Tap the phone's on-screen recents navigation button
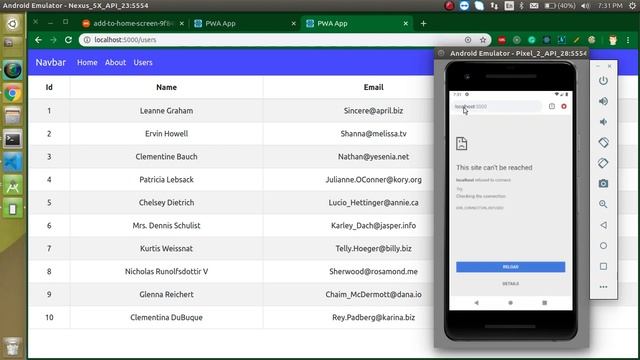640x360 pixels. pos(544,303)
